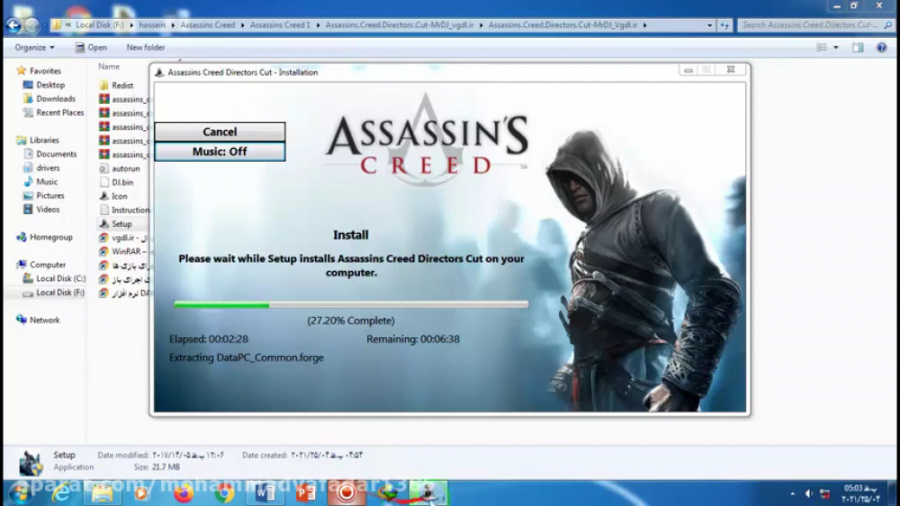
Task: Change view with the view icon
Action: pos(822,48)
